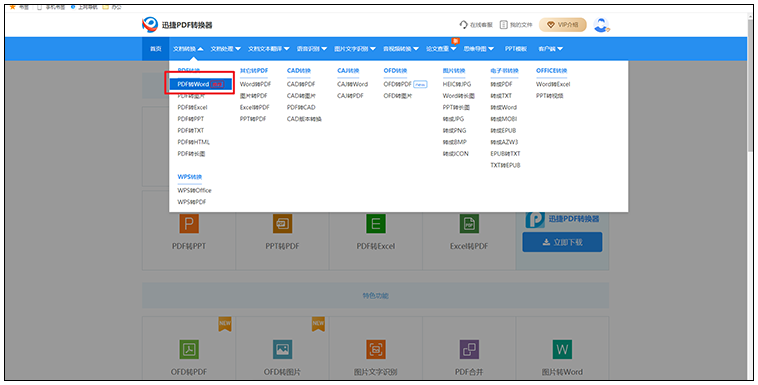Select PDF转长图 menu entry
The image size is (758, 385).
click(x=191, y=154)
